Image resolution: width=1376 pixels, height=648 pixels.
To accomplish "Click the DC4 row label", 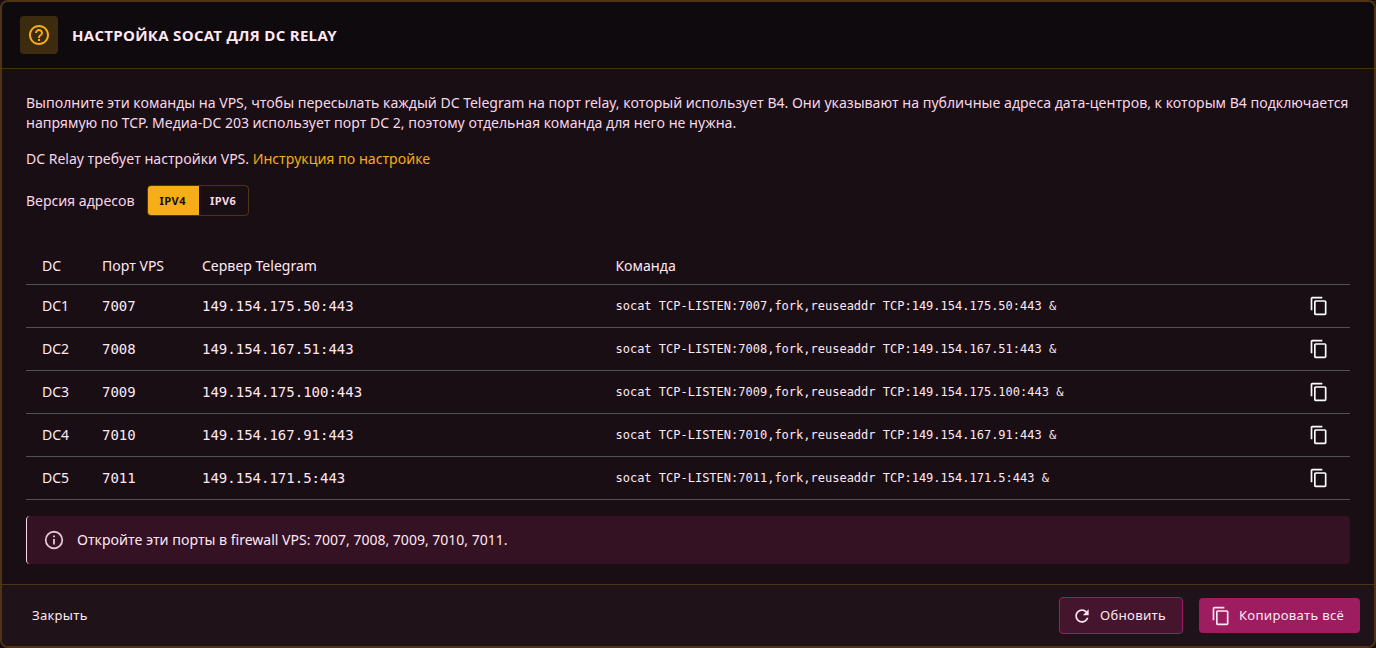I will (x=55, y=435).
